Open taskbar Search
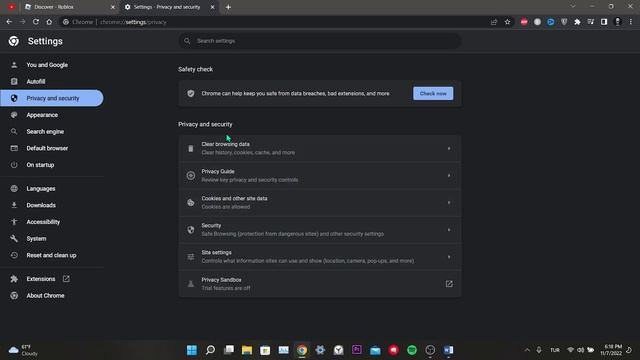The image size is (640, 360). (x=210, y=350)
